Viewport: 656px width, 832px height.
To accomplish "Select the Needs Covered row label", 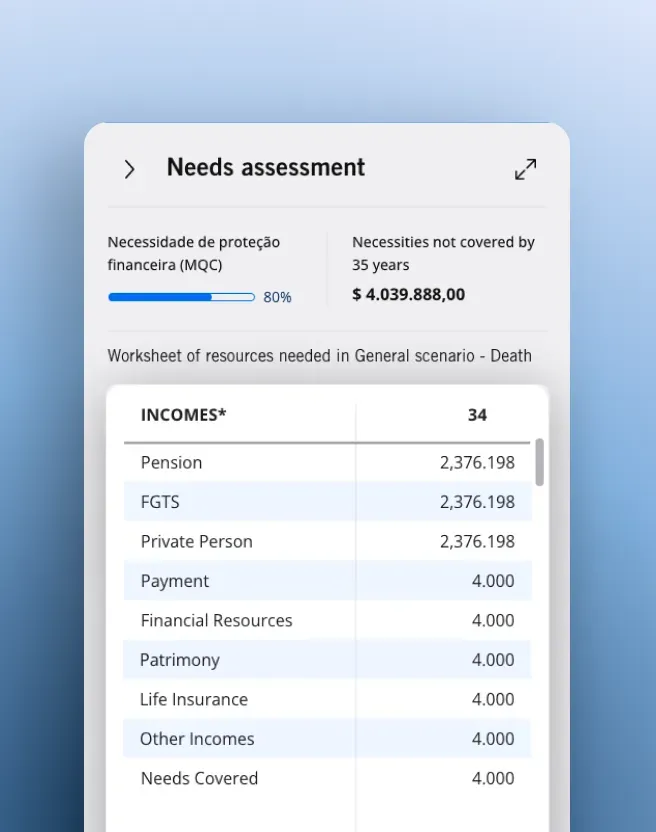I will [200, 778].
